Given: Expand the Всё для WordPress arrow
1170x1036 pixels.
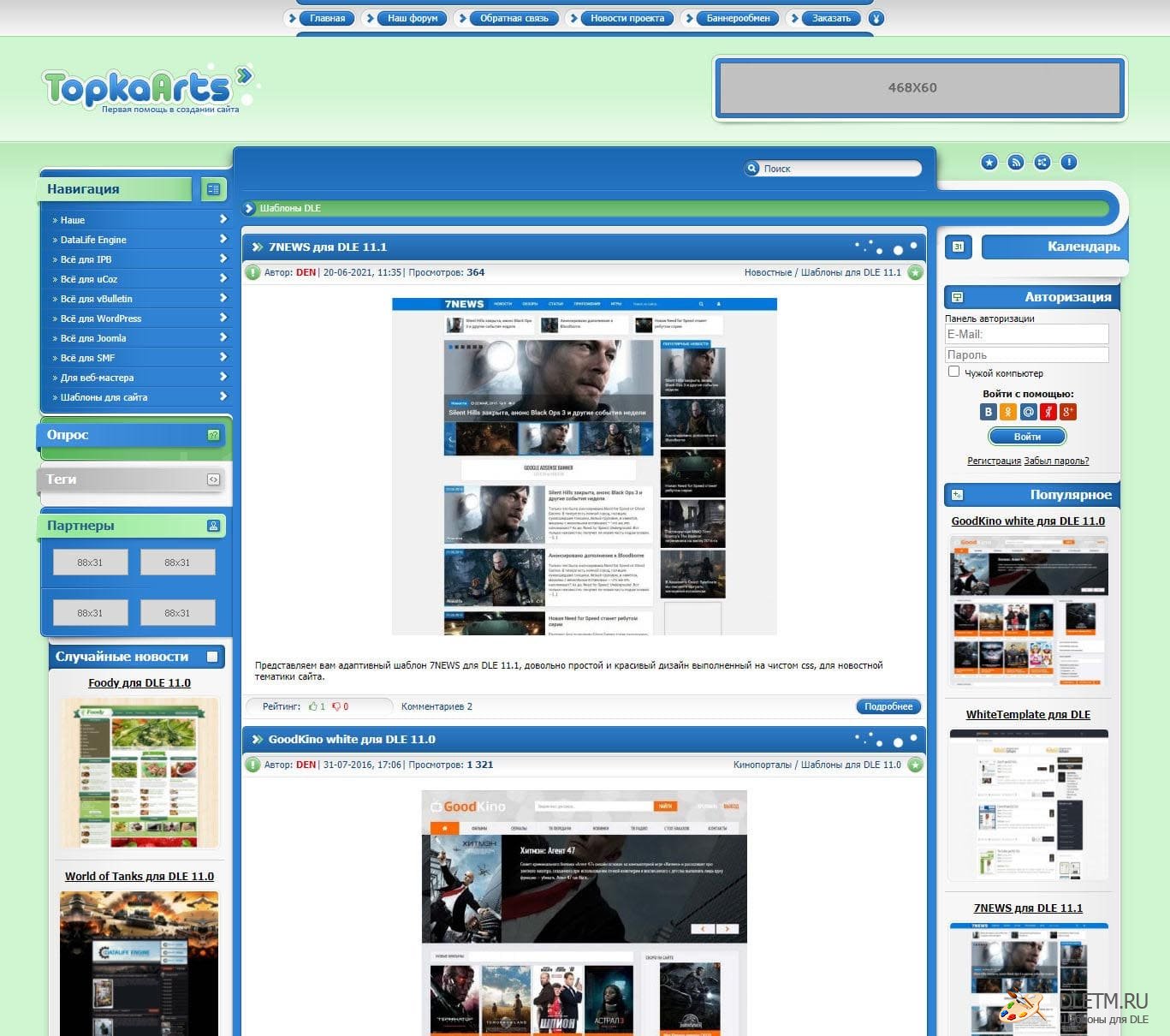Looking at the screenshot, I should [x=223, y=318].
